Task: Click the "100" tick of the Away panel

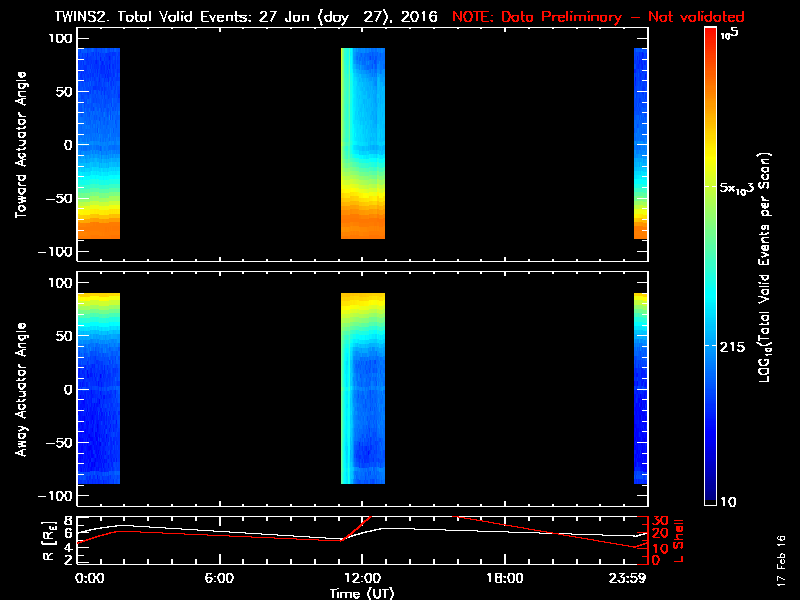Action: click(x=60, y=283)
